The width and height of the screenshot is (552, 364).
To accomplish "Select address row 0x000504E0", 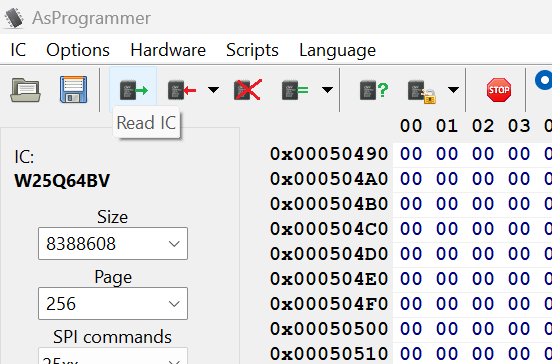I will 329,279.
